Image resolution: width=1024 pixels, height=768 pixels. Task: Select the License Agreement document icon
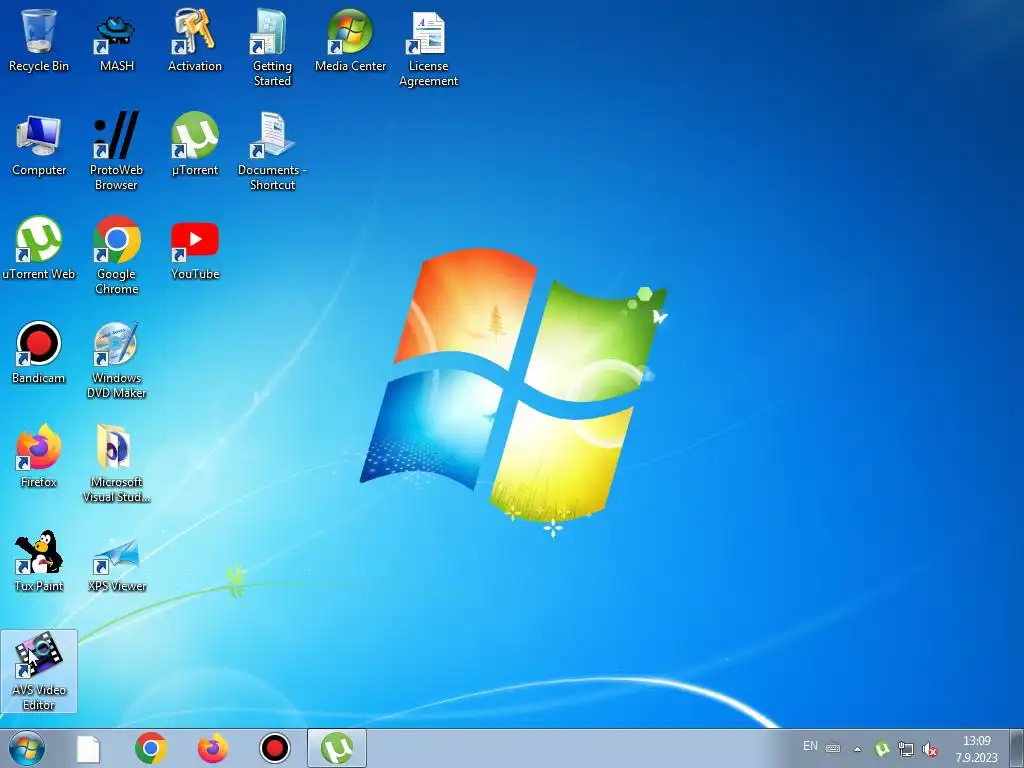(x=428, y=48)
